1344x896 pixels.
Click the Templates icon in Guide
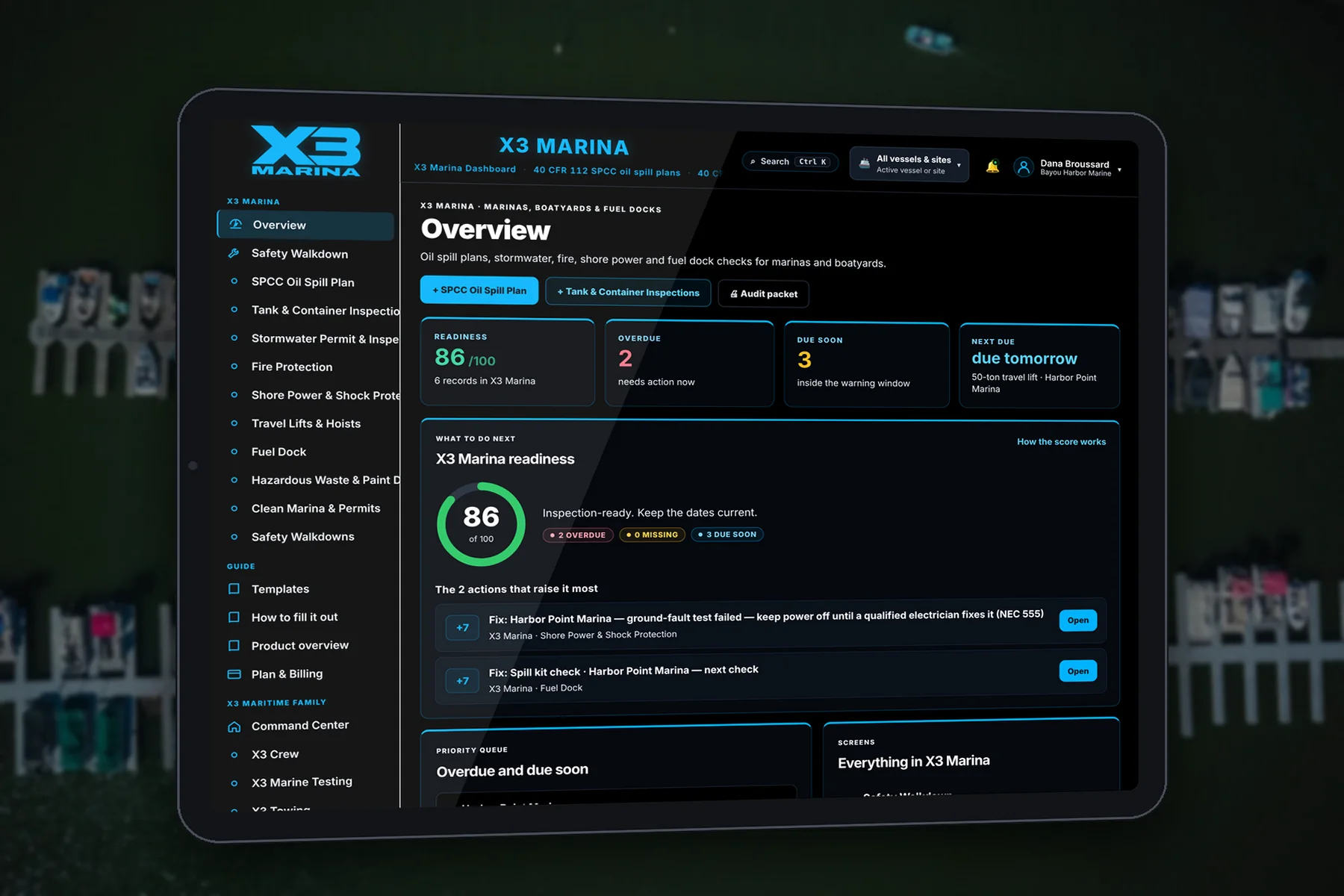pos(234,588)
